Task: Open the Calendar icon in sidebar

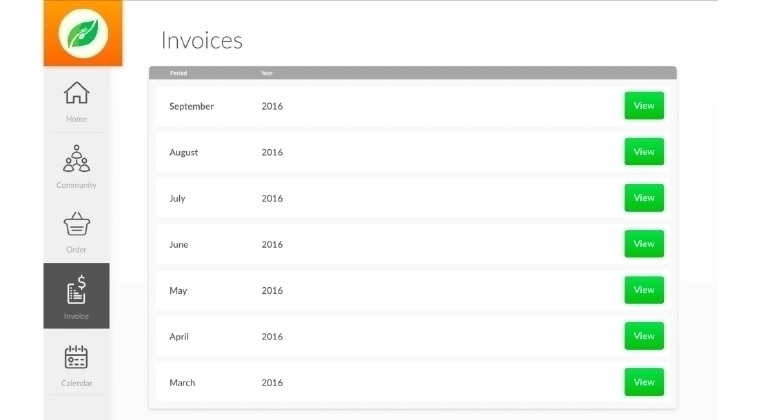Action: 76,357
